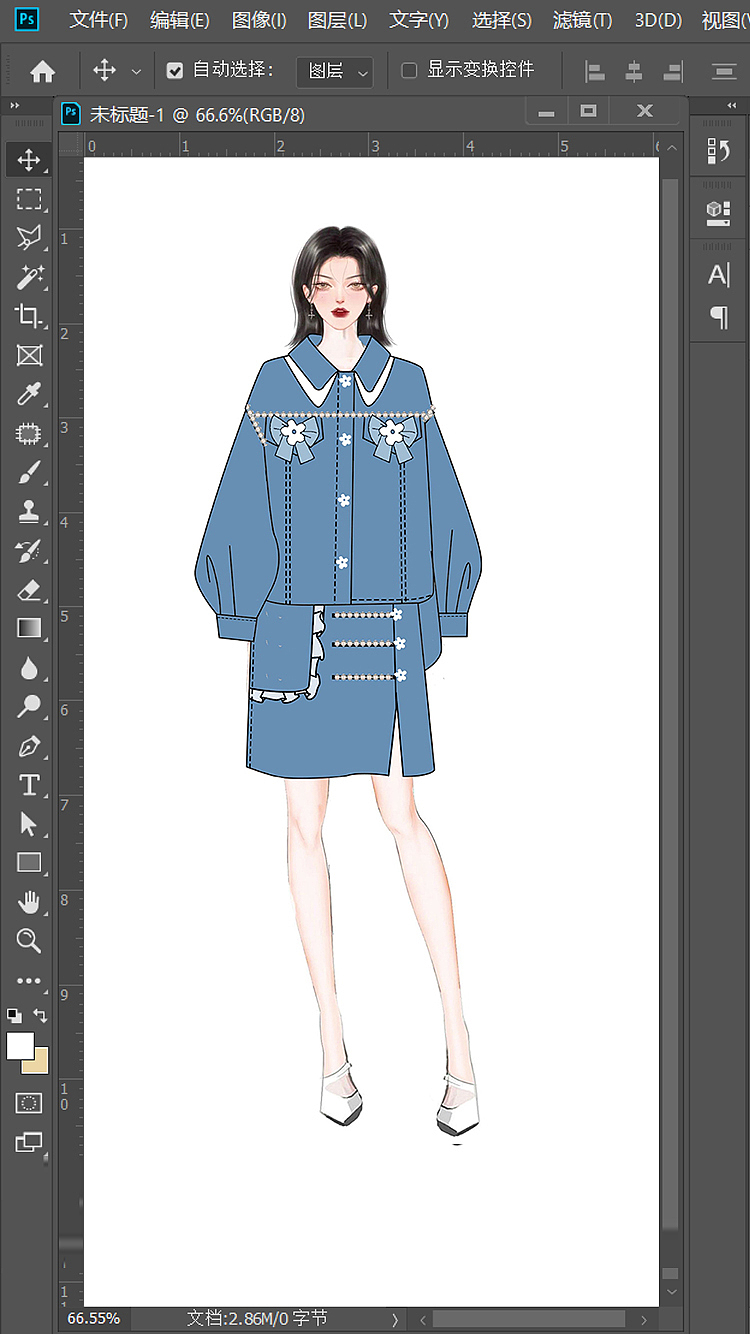Click the distribute vertically icon
Viewport: 750px width, 1334px height.
[x=724, y=71]
